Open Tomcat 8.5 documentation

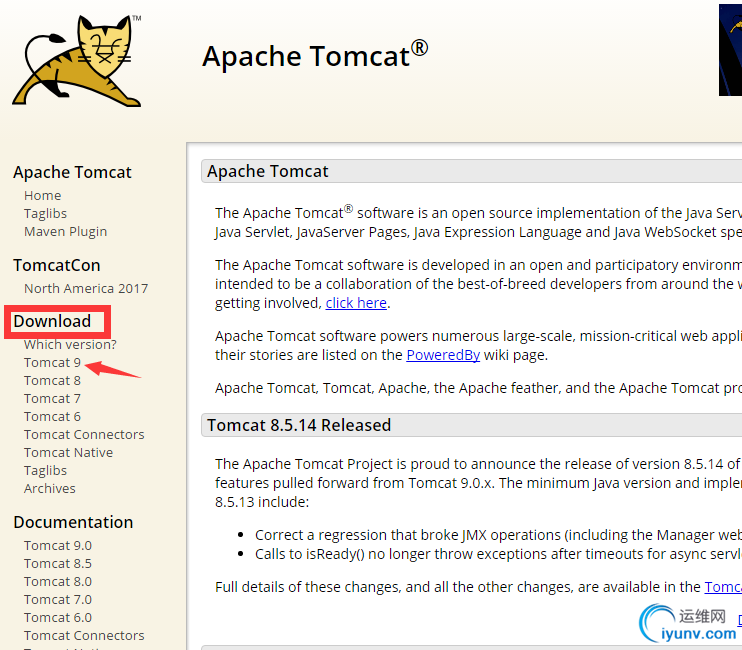[x=58, y=563]
